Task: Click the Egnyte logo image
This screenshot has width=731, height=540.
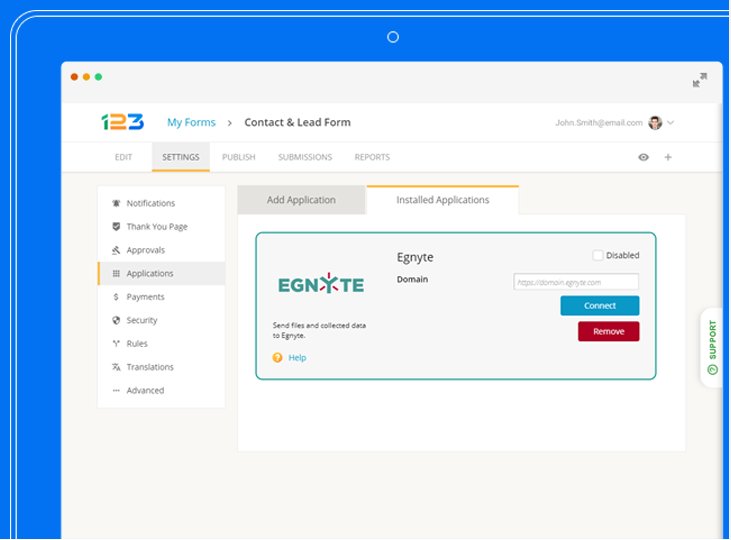Action: coord(321,284)
